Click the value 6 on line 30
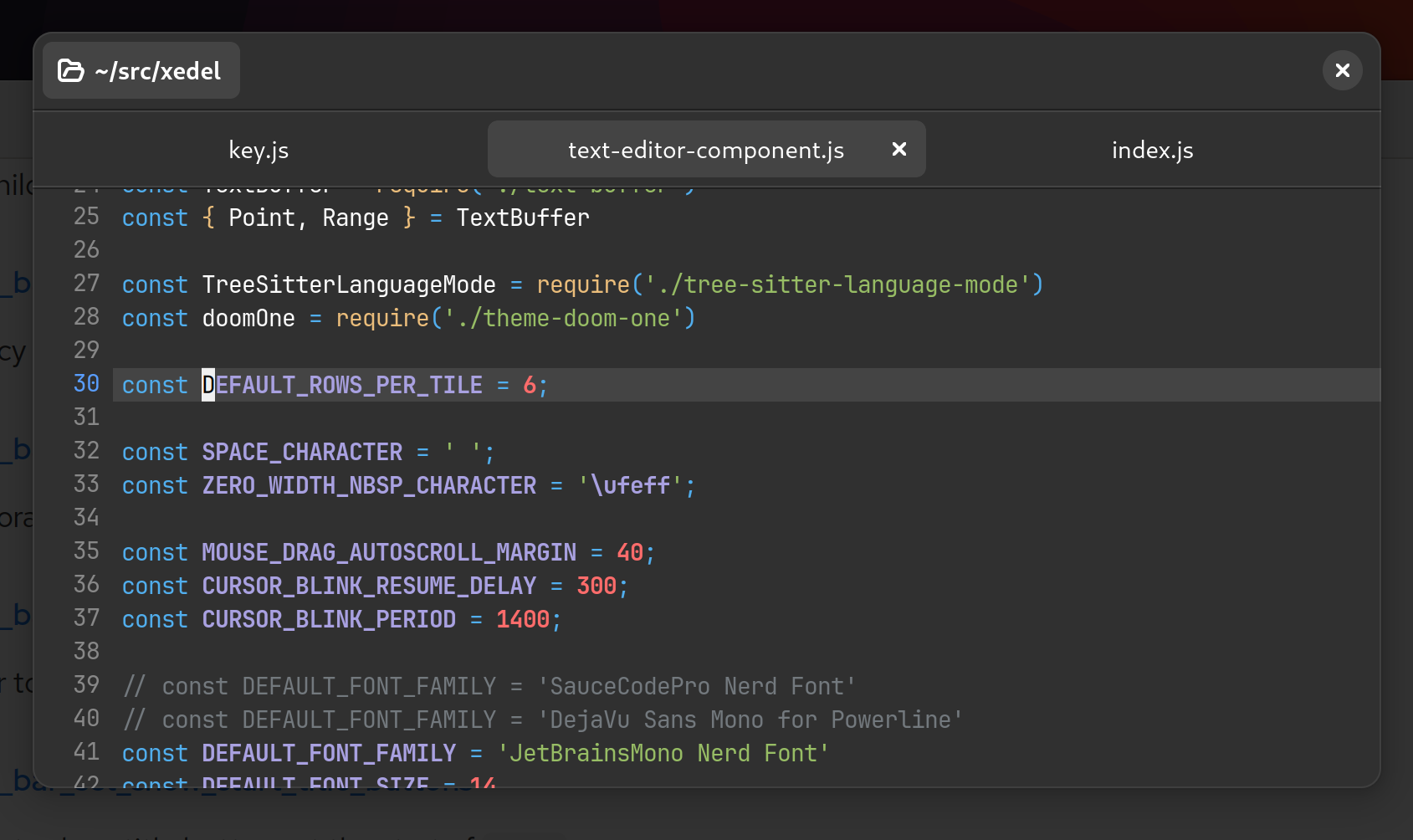The height and width of the screenshot is (840, 1413). [x=530, y=385]
